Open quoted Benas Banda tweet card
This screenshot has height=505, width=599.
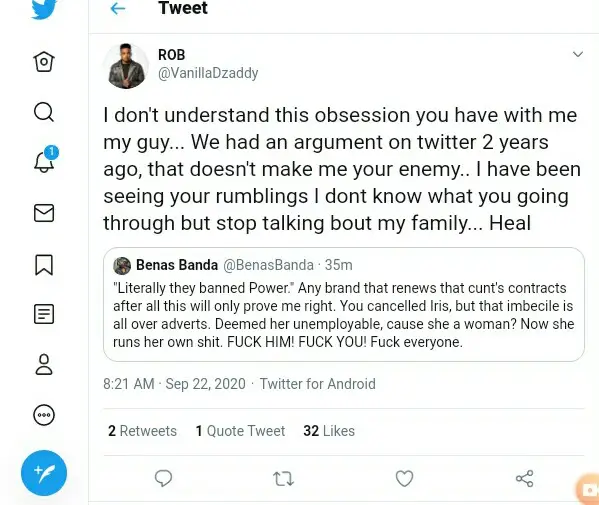point(344,304)
